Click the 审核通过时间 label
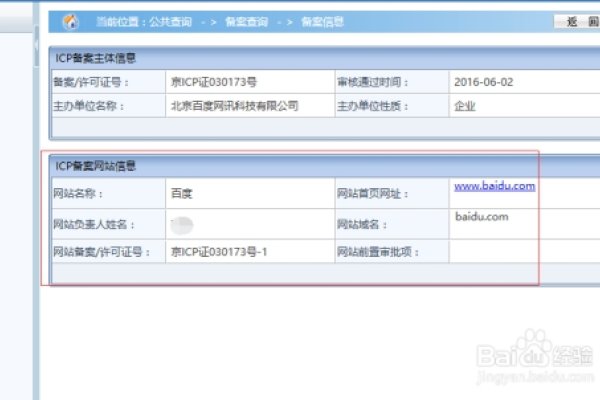The image size is (600, 400). pyautogui.click(x=373, y=82)
